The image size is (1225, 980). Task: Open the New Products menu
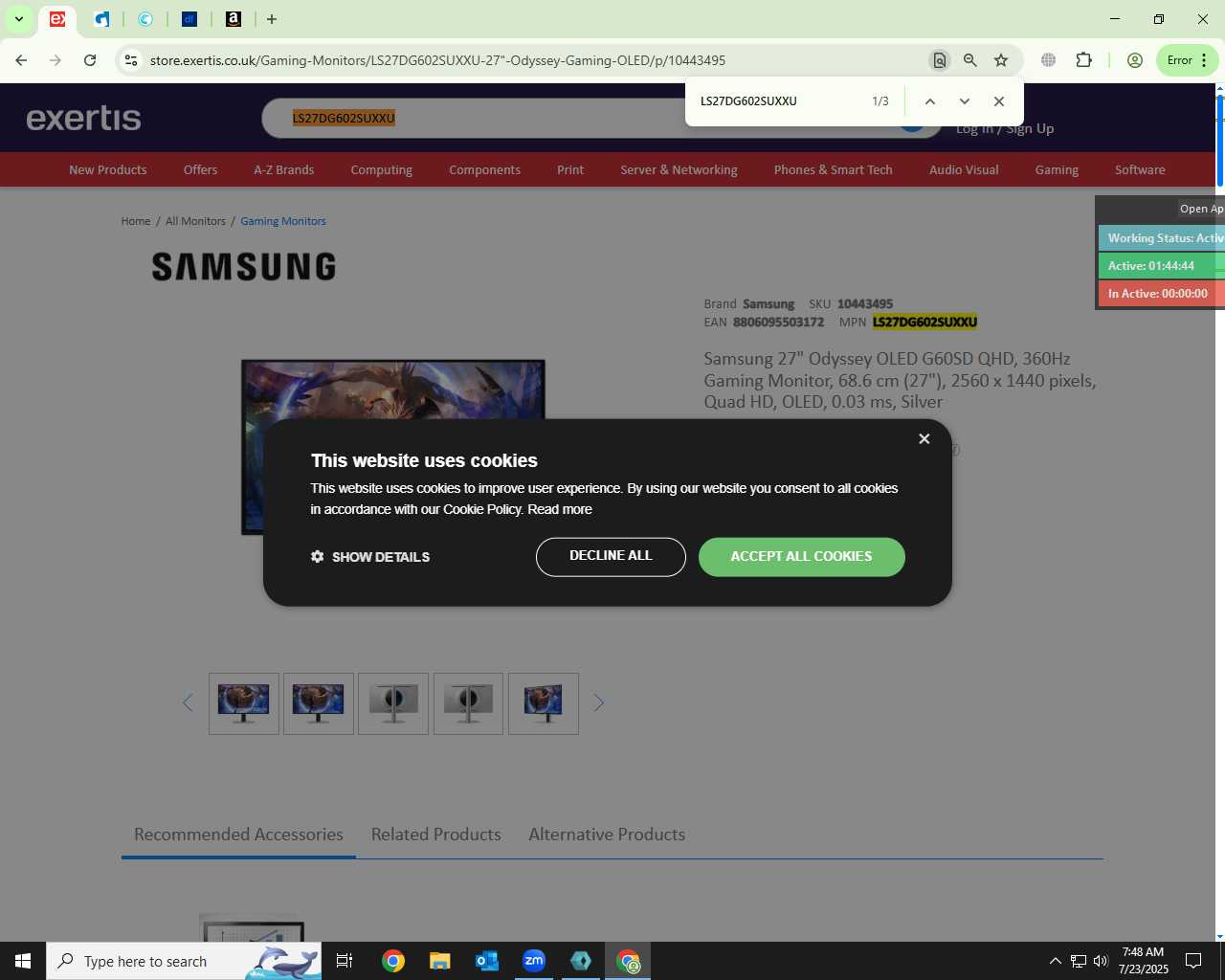pos(108,169)
